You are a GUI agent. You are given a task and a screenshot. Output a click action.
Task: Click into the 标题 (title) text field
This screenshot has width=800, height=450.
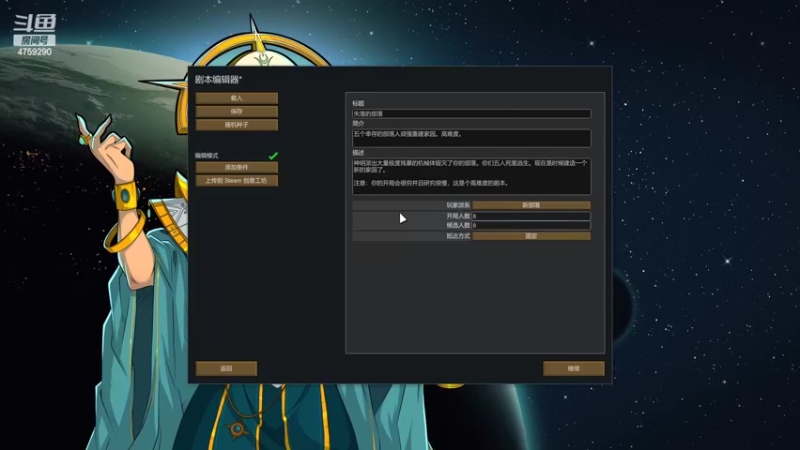(x=471, y=114)
